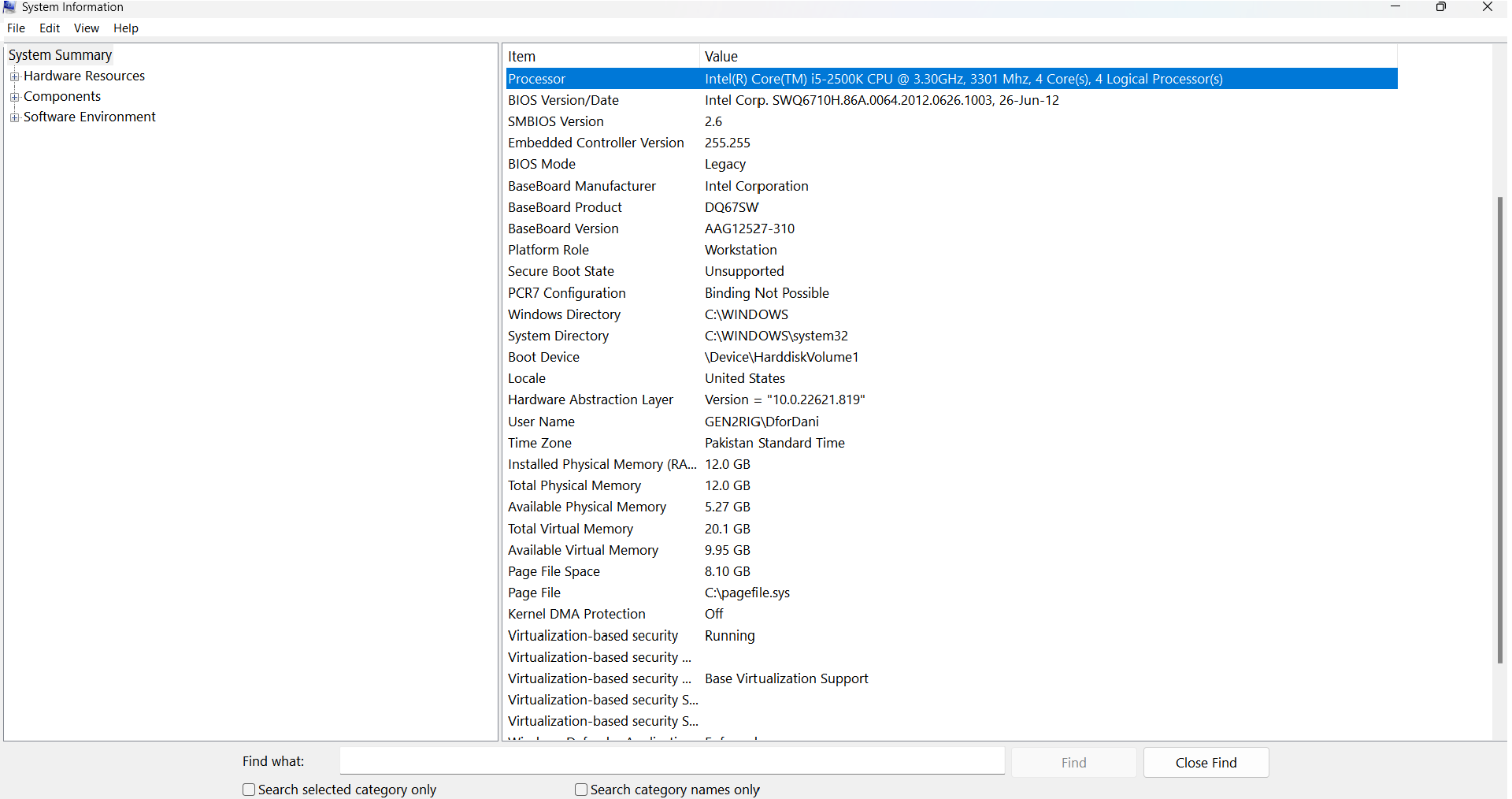The image size is (1512, 799).
Task: Select the Components tree item
Action: coord(62,96)
